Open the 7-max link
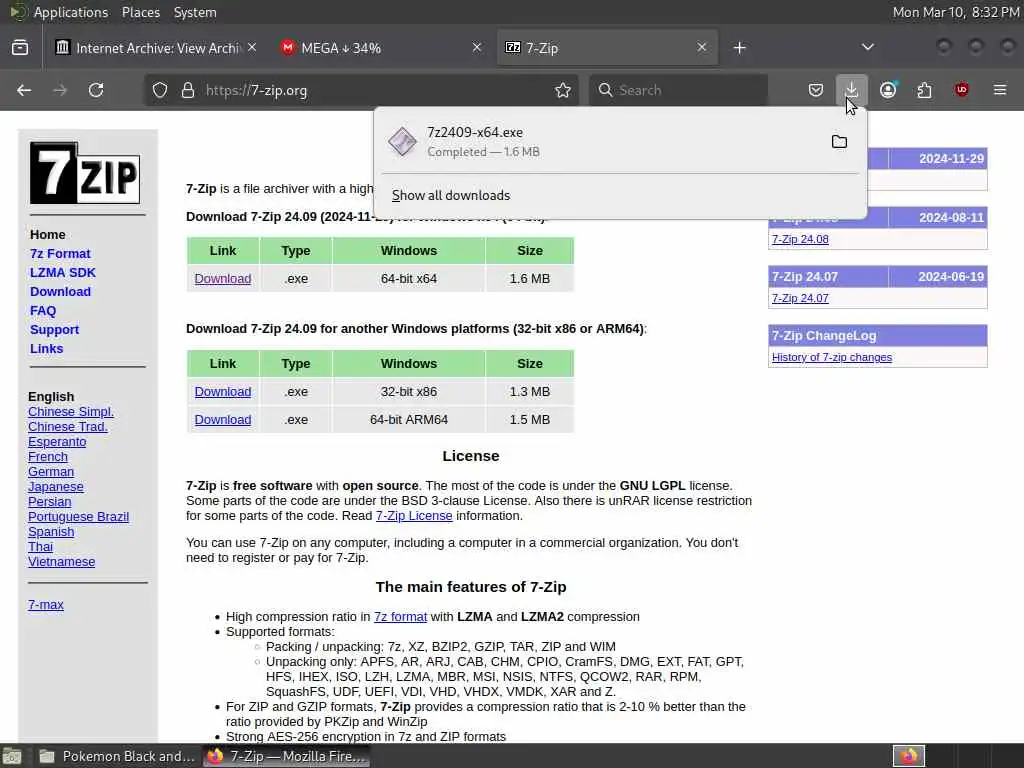This screenshot has width=1024, height=768. coord(46,605)
